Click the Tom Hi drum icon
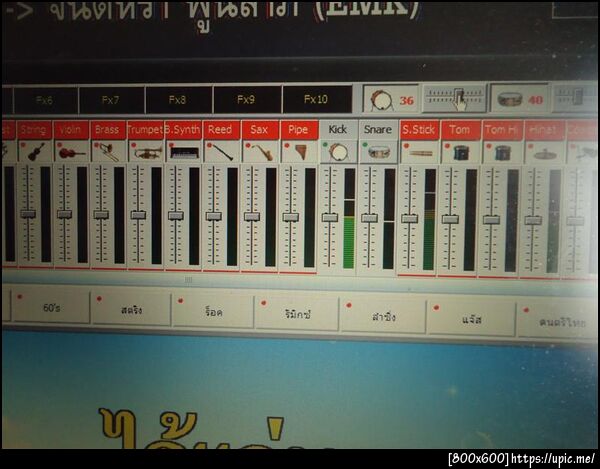This screenshot has height=469, width=600. tap(502, 153)
